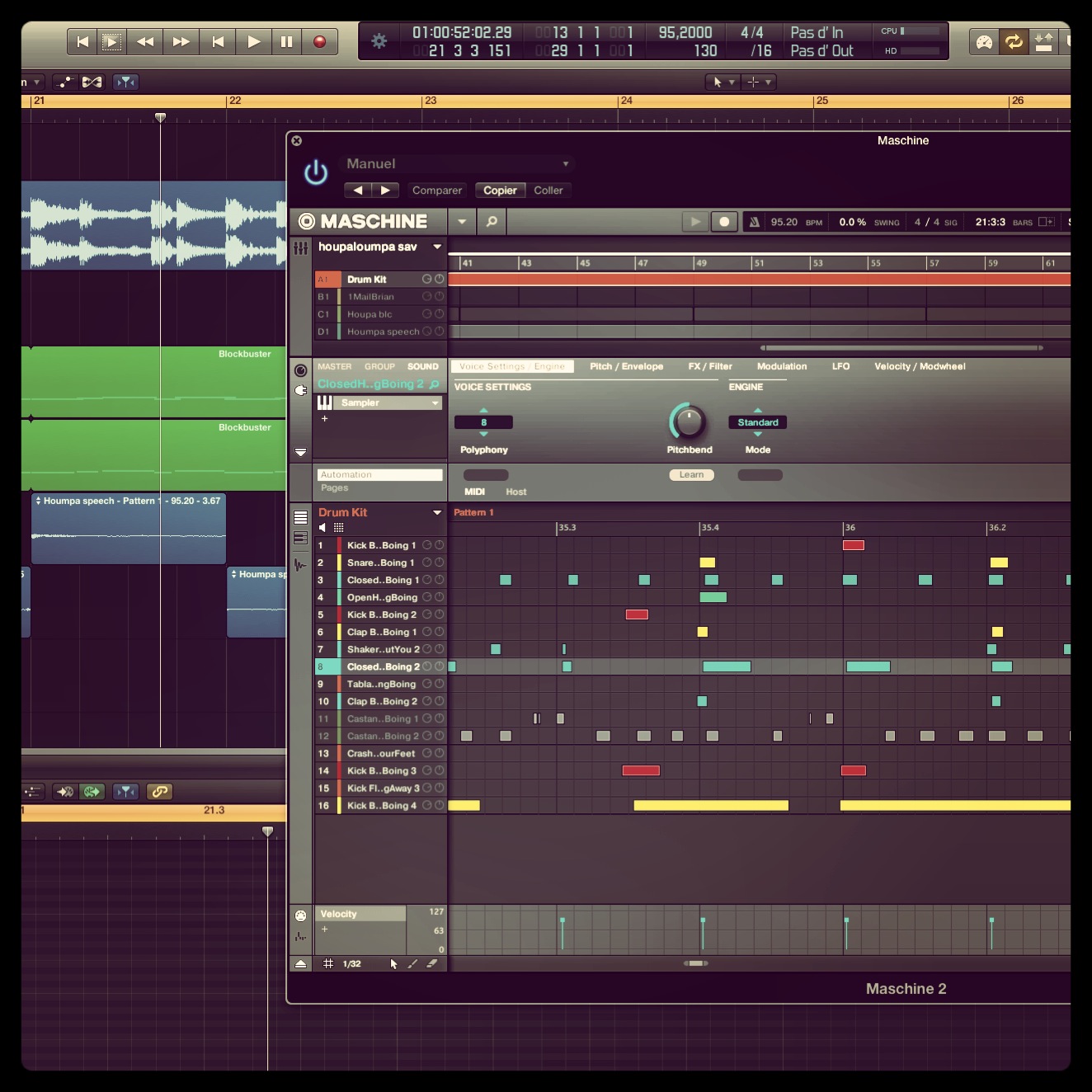Click the piano roll keyboard view icon
1092x1092 pixels.
(x=300, y=538)
